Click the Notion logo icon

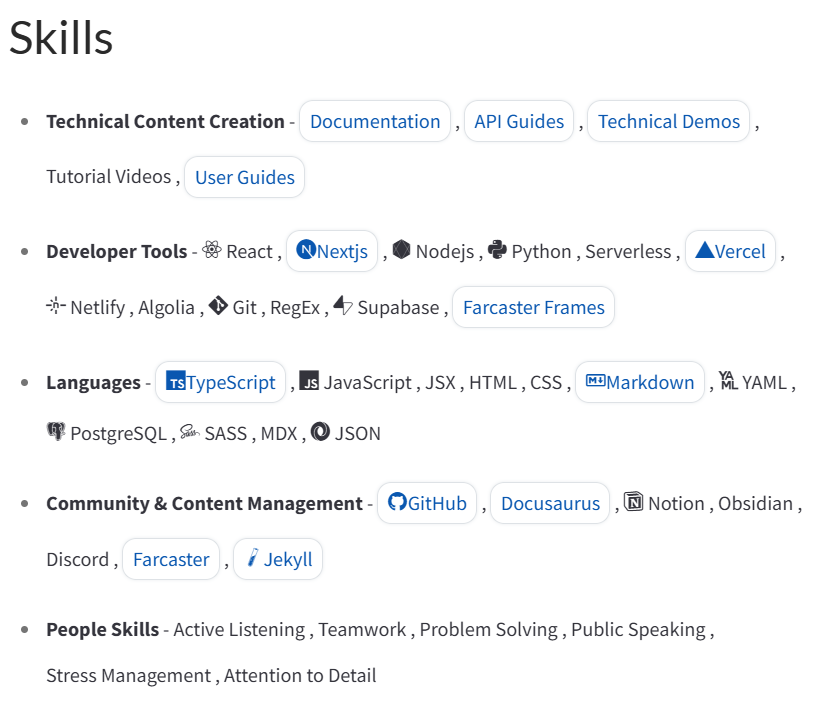[x=633, y=502]
